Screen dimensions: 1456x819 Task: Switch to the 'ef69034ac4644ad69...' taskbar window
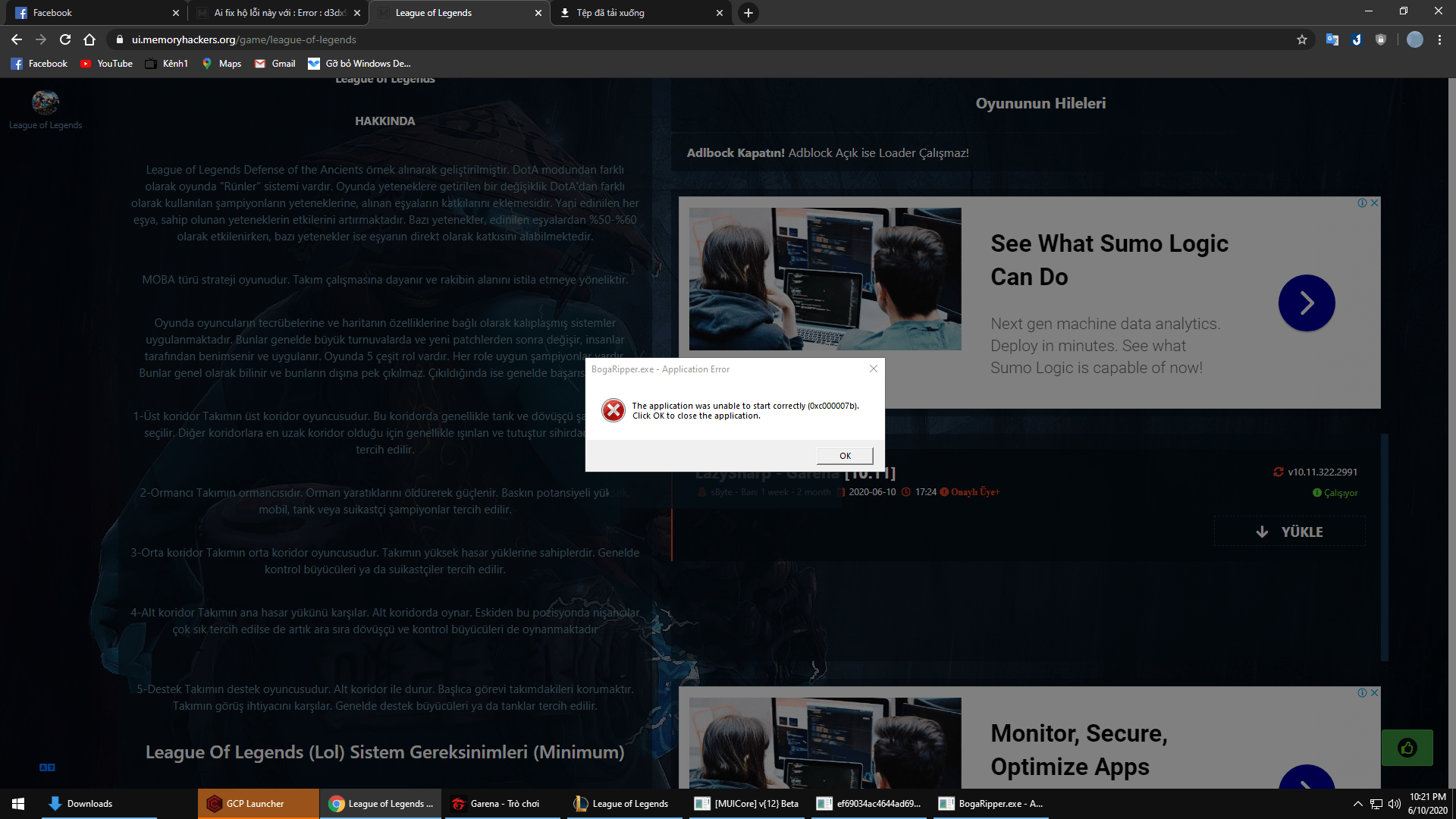[870, 804]
